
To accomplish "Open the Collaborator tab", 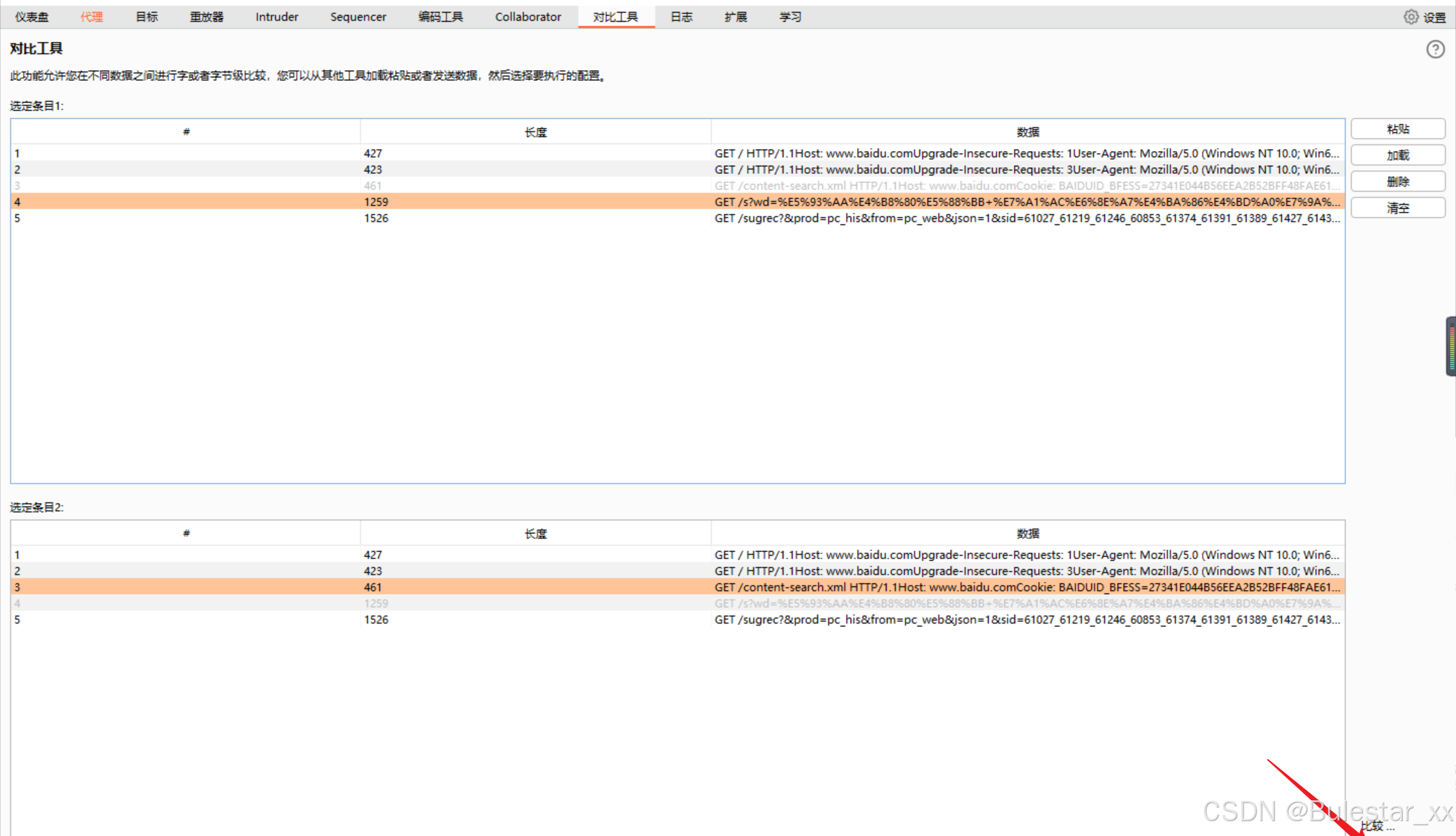I will [528, 17].
